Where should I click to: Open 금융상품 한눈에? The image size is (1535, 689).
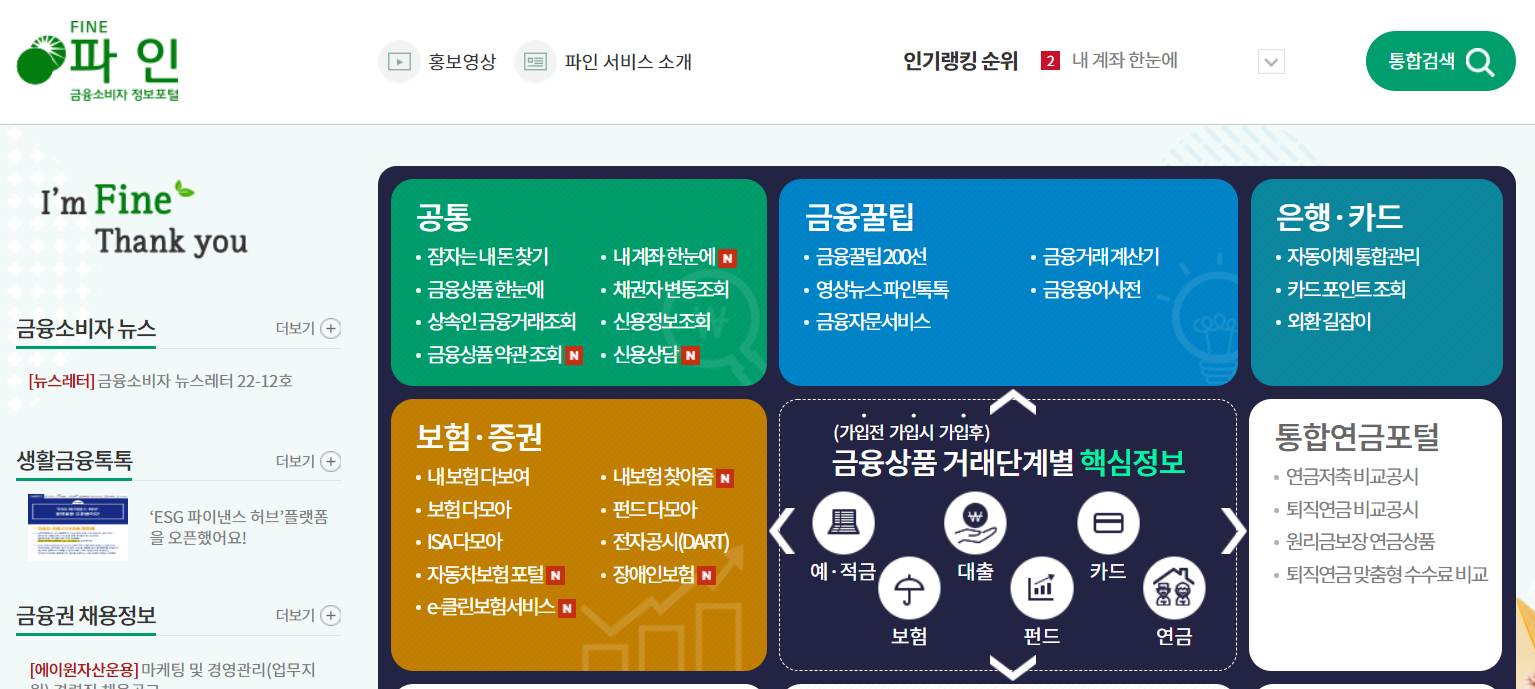click(485, 290)
